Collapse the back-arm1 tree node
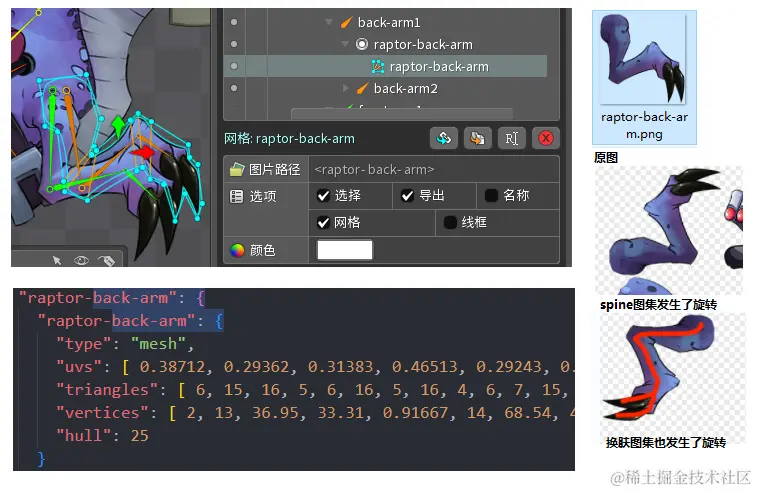 [329, 22]
